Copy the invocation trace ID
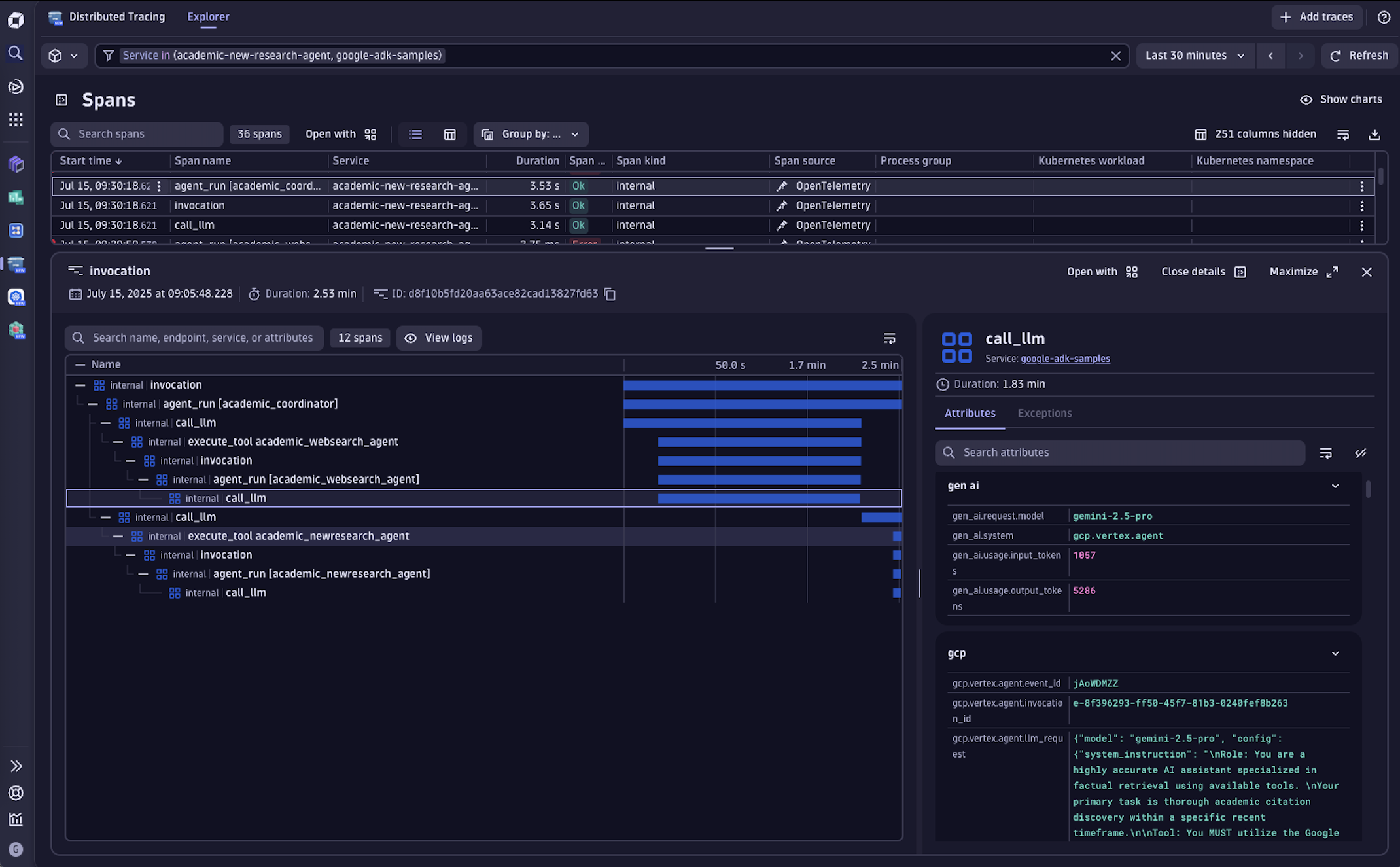1400x867 pixels. click(x=610, y=294)
